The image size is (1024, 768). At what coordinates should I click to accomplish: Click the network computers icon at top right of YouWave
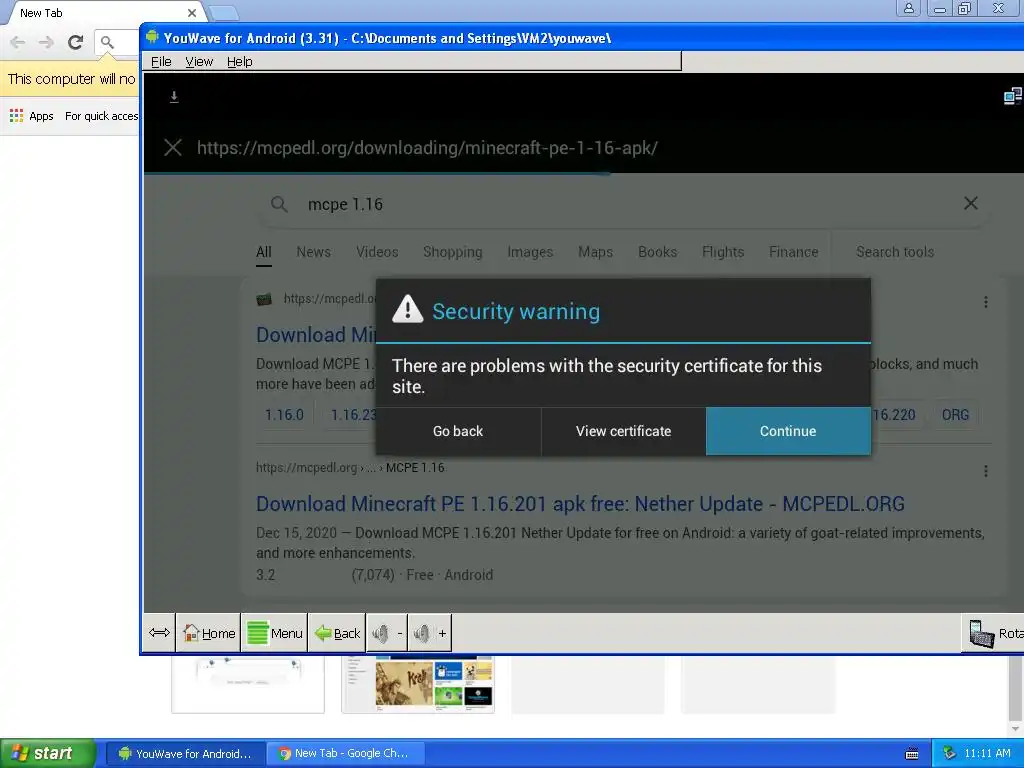(x=1012, y=97)
